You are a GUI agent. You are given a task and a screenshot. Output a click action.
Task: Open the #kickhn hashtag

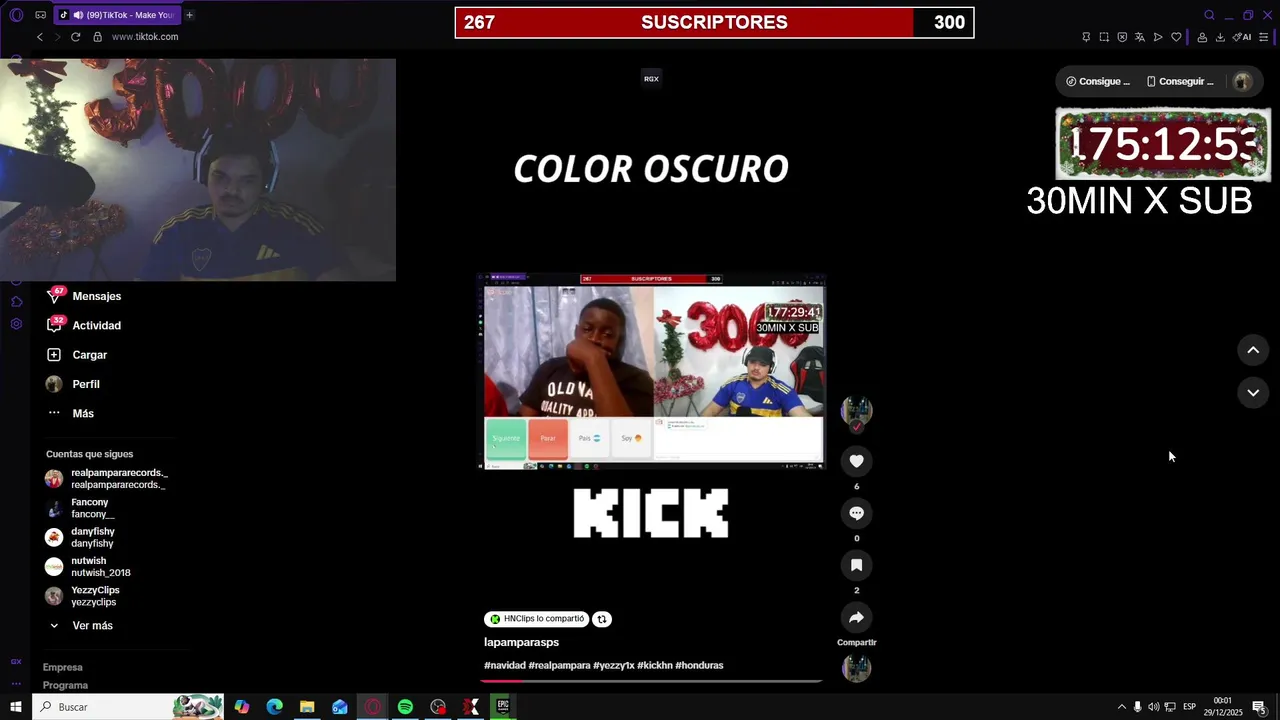pos(654,665)
